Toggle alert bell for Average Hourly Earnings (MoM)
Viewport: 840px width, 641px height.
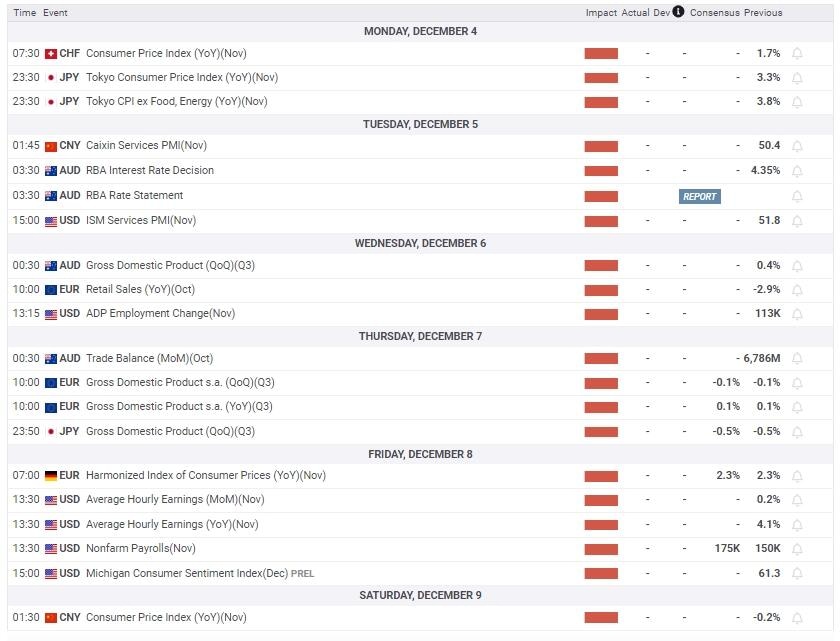tap(797, 500)
